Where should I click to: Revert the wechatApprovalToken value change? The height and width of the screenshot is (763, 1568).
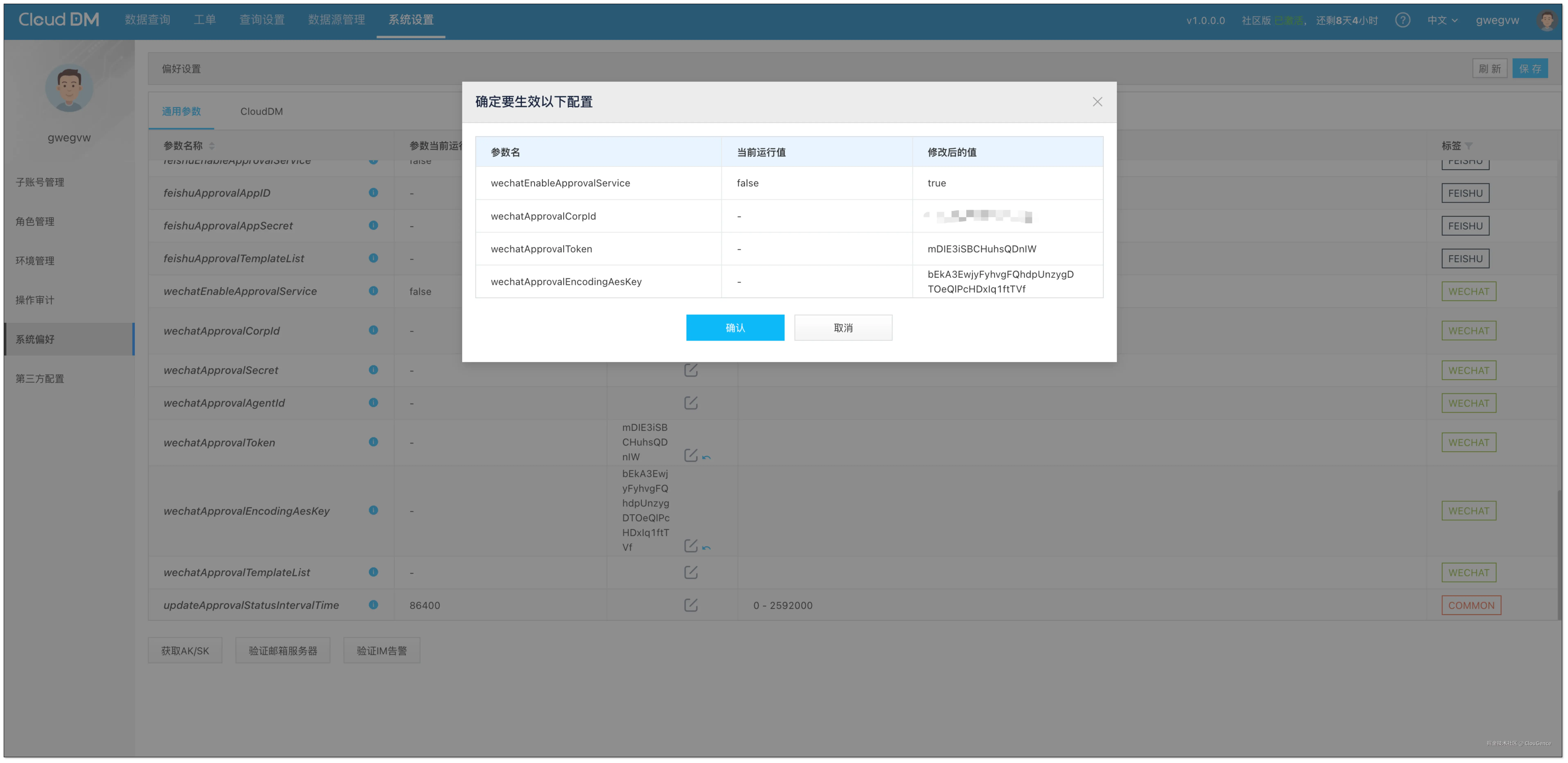707,457
